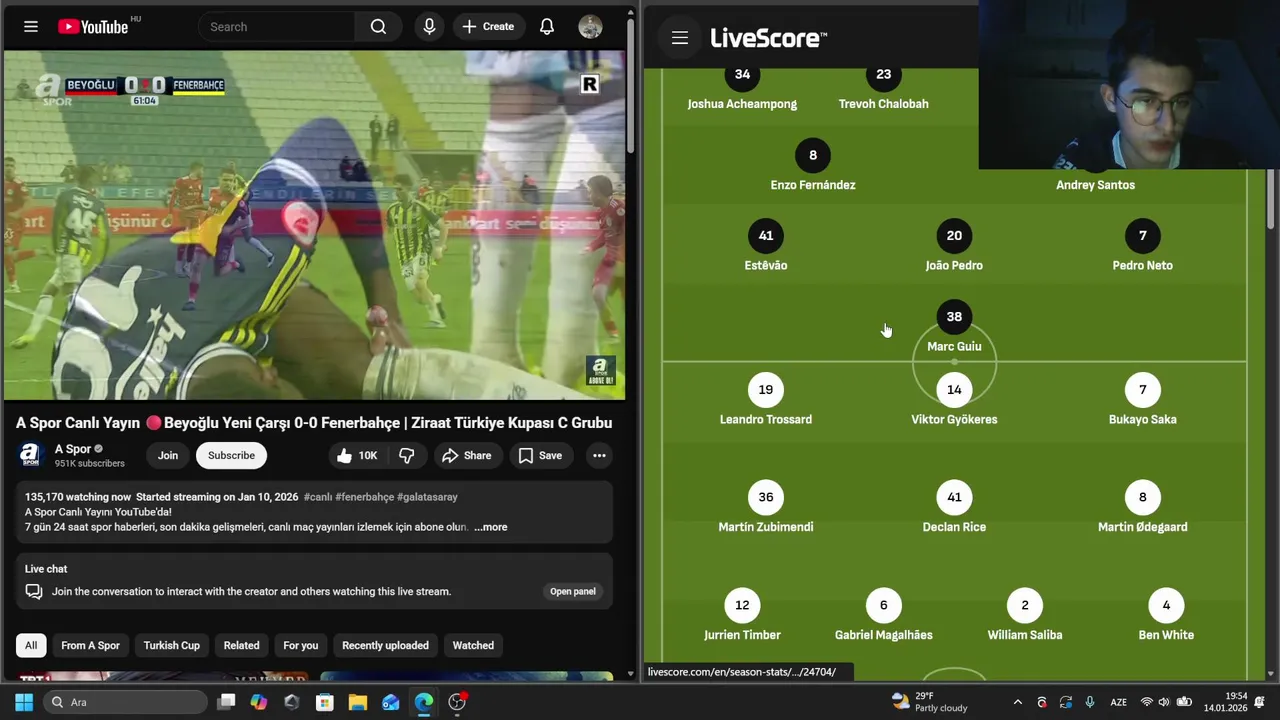Expand video description with ...more
Image resolution: width=1280 pixels, height=720 pixels.
tap(490, 527)
